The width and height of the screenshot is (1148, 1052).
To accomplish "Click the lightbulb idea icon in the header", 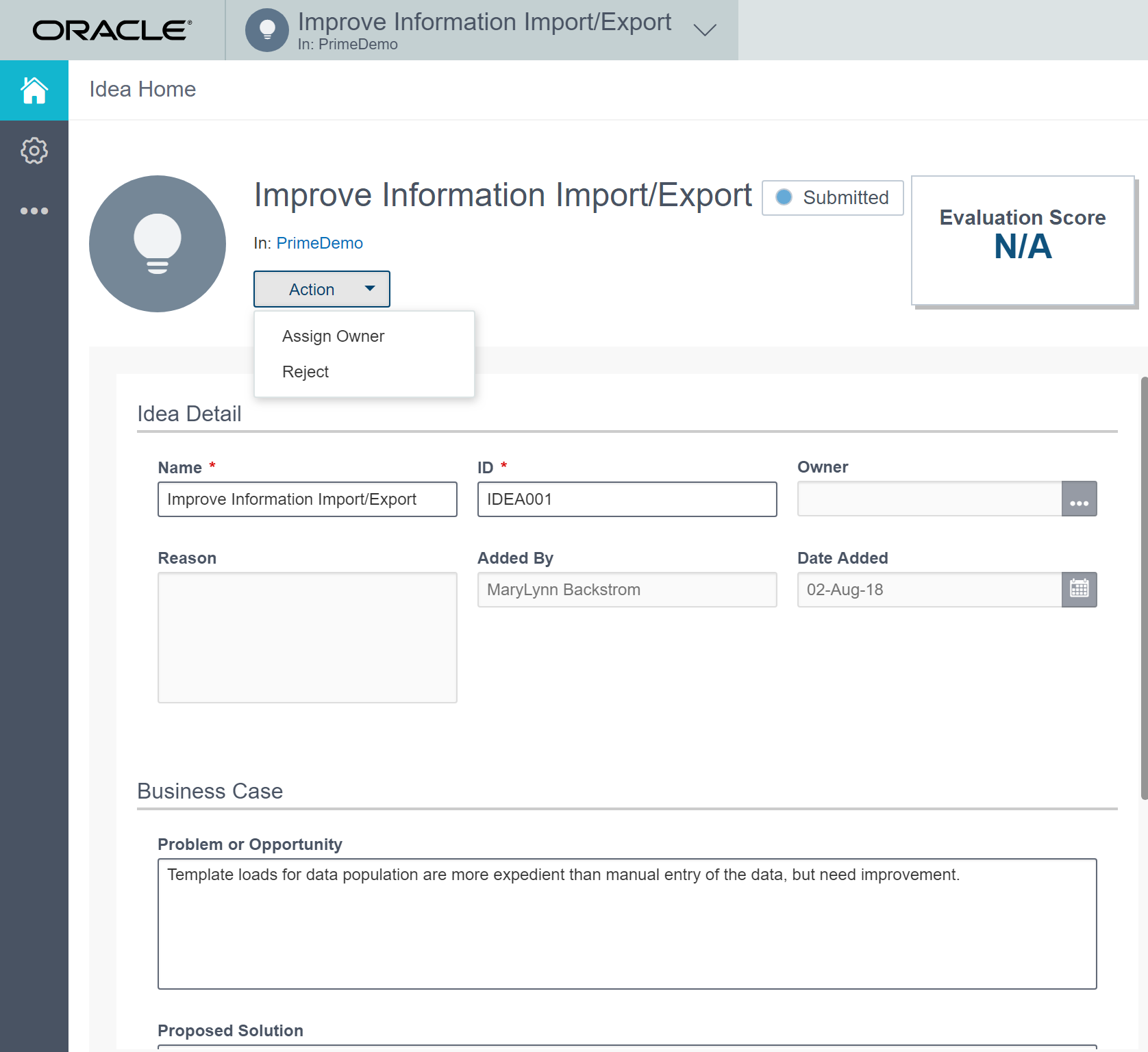I will coord(266,29).
